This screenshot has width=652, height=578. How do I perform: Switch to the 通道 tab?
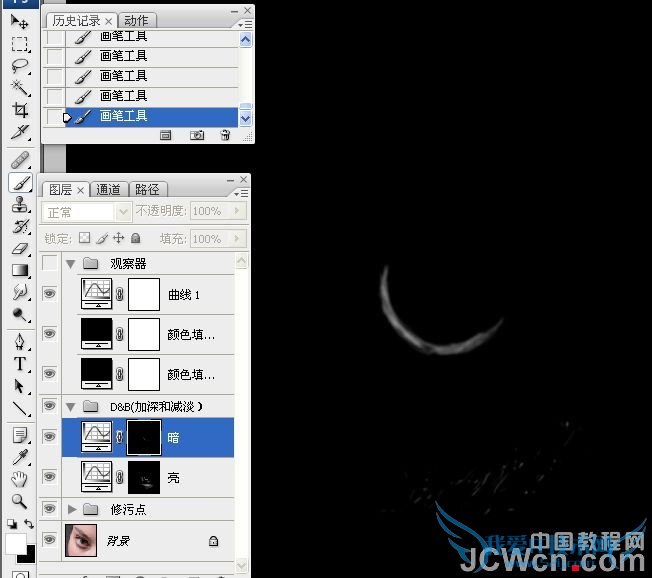point(109,190)
